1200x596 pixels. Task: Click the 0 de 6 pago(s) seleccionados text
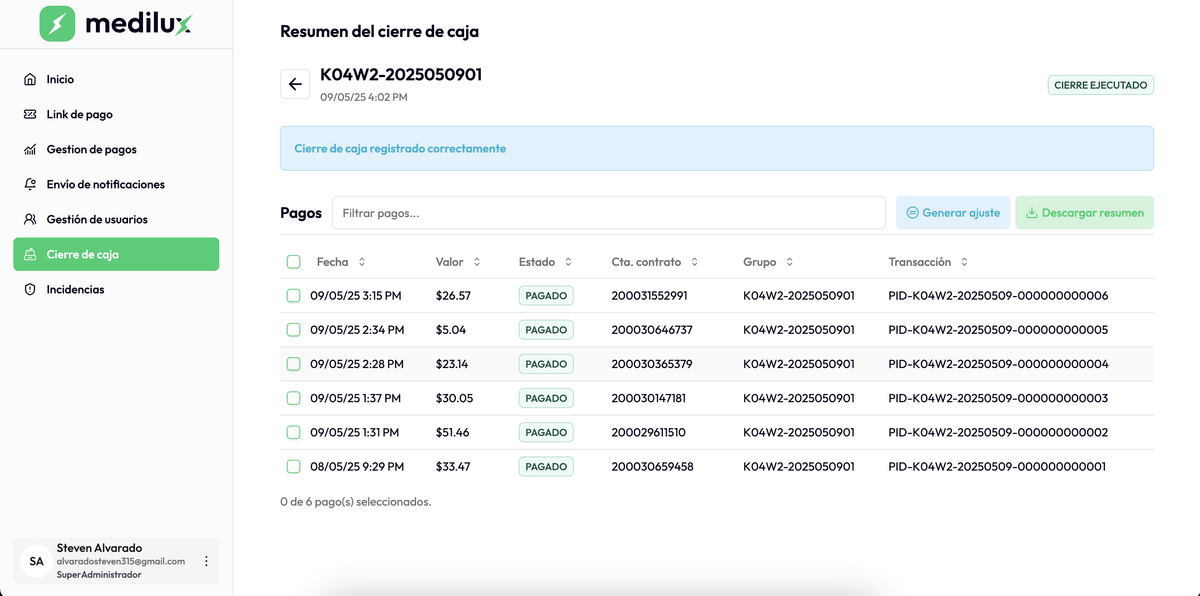pyautogui.click(x=356, y=501)
